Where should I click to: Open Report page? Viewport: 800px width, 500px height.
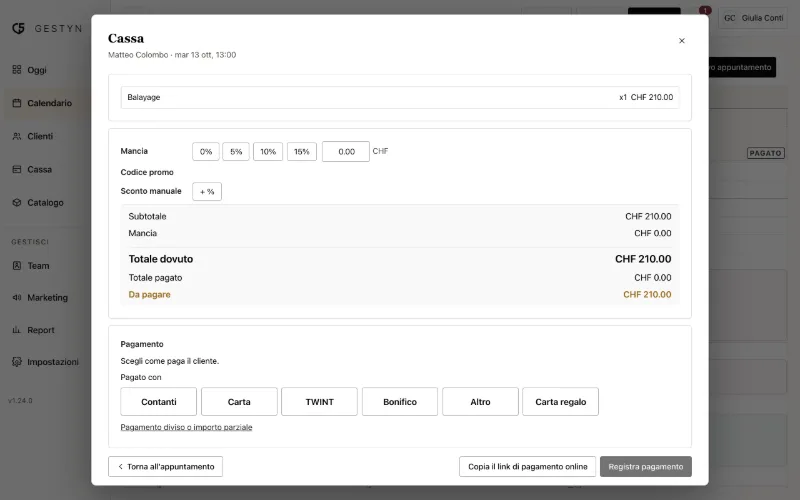pyautogui.click(x=41, y=330)
